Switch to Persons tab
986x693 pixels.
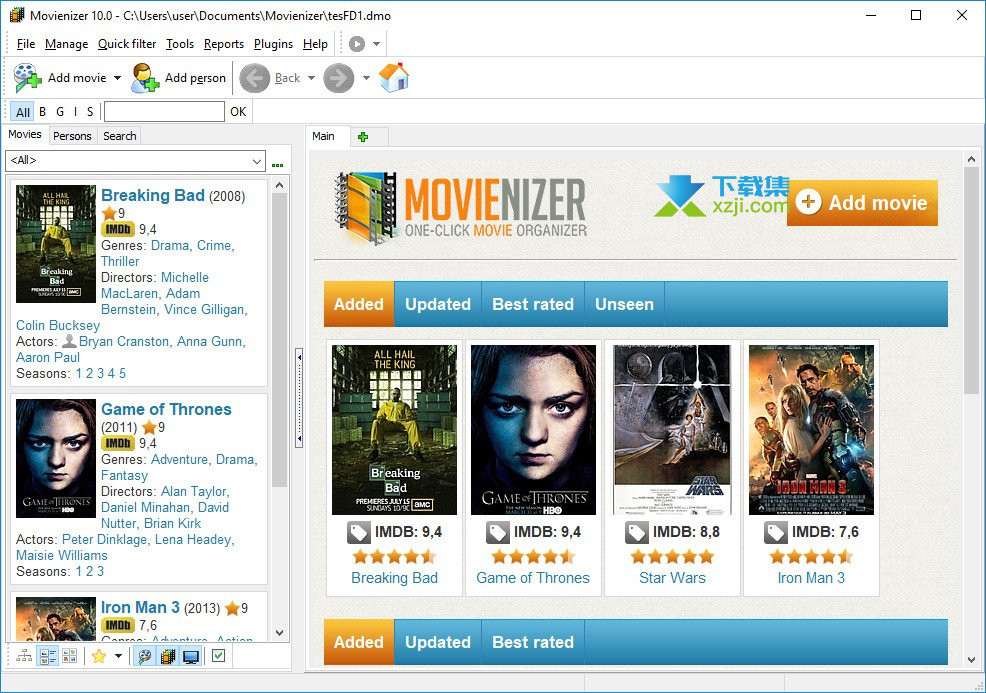(x=72, y=136)
